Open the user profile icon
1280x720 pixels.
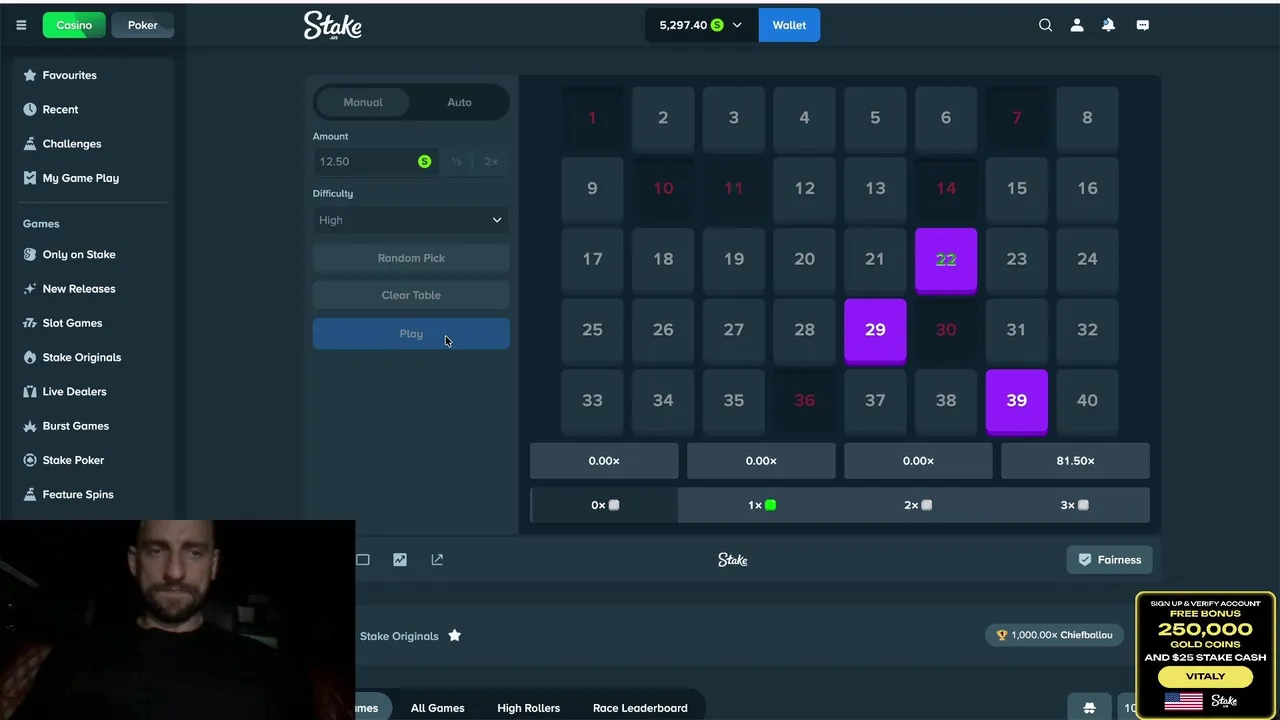(x=1077, y=25)
